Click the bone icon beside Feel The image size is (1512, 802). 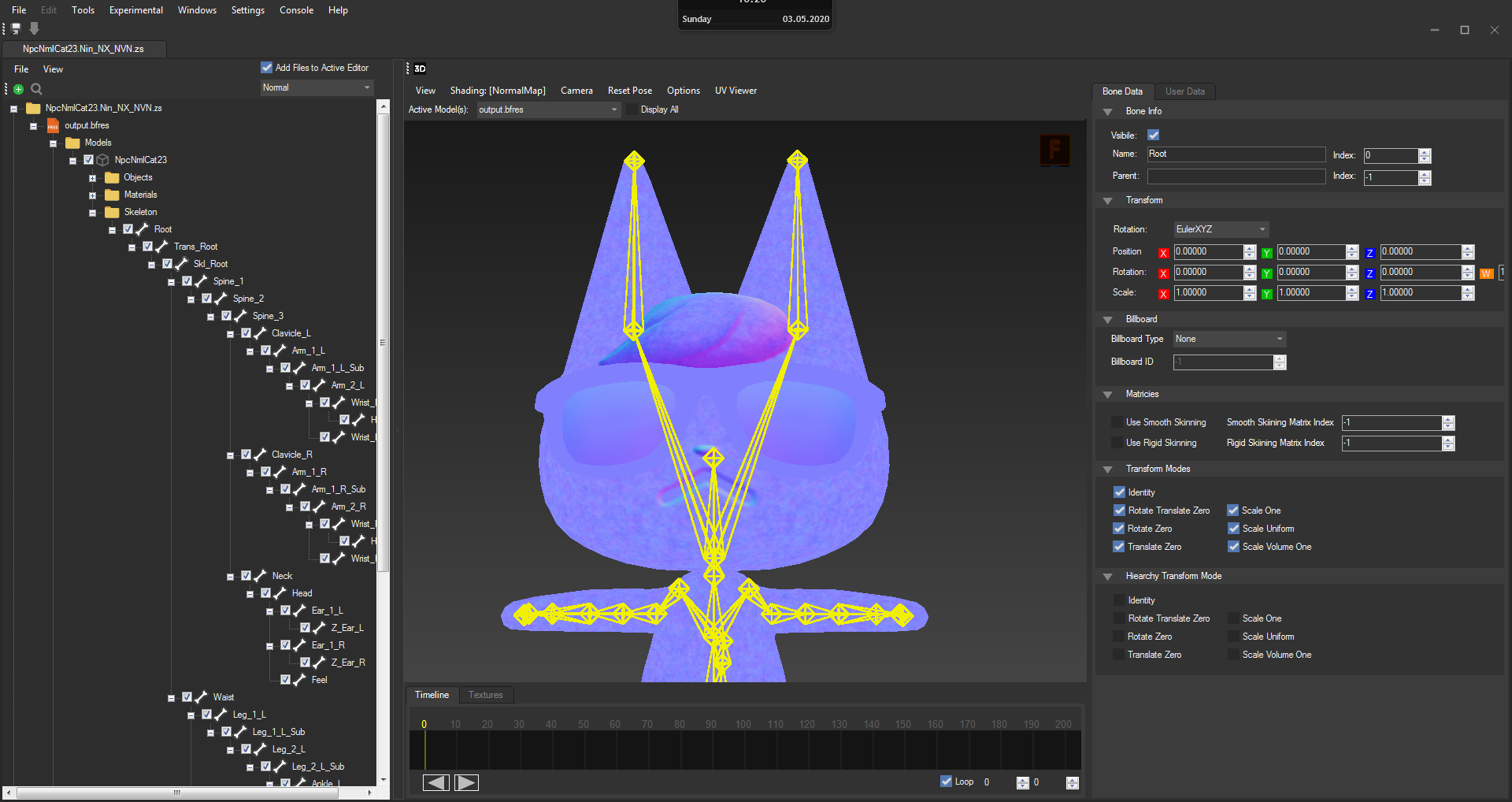tap(299, 680)
